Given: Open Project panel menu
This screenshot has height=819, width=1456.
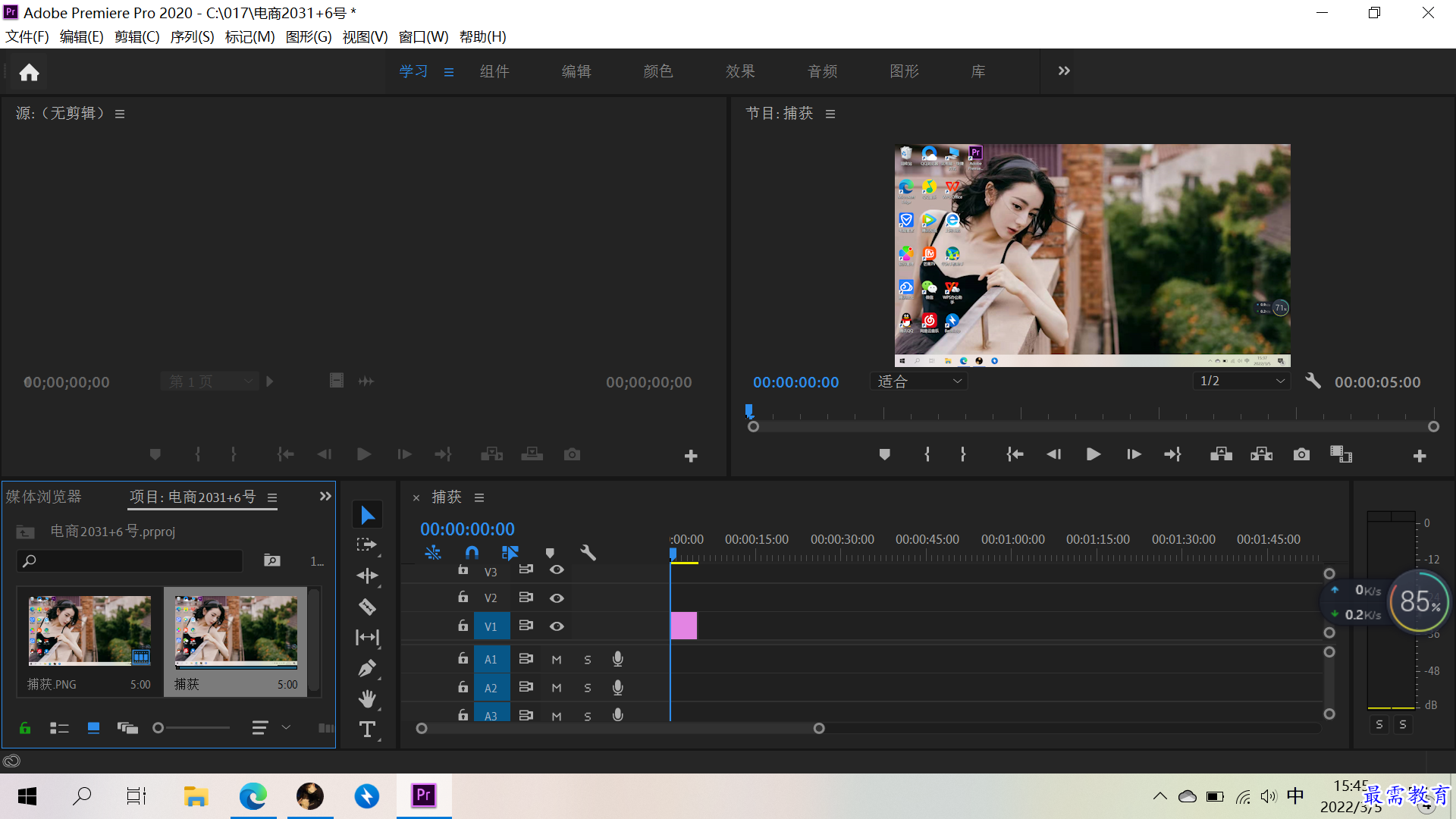Looking at the screenshot, I should 272,497.
